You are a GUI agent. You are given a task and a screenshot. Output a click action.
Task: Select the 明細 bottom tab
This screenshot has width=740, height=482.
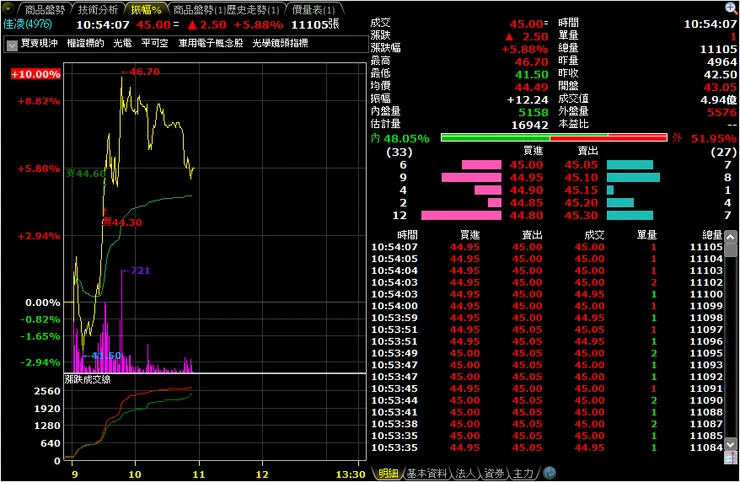[388, 473]
